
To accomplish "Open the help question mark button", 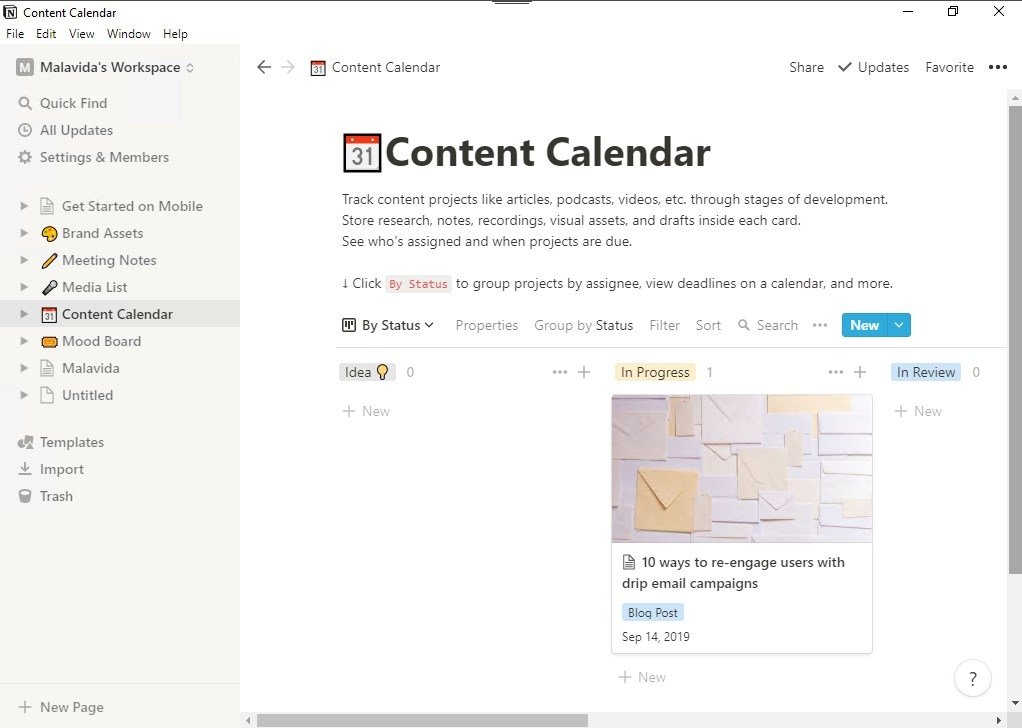I will point(972,679).
